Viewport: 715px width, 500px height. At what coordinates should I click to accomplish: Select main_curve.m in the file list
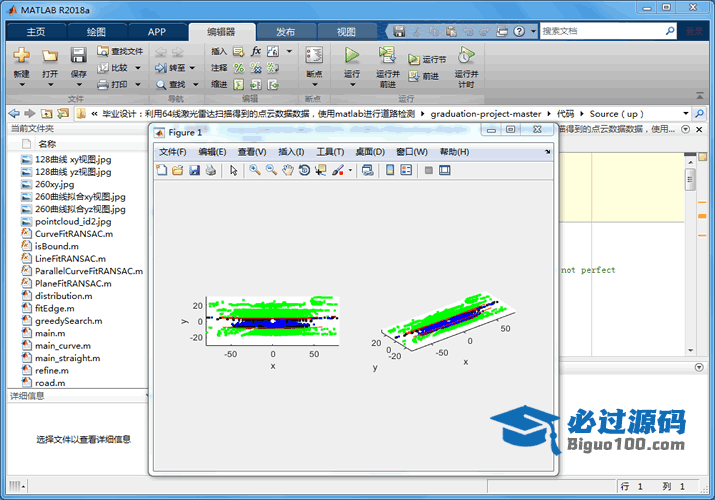click(63, 346)
